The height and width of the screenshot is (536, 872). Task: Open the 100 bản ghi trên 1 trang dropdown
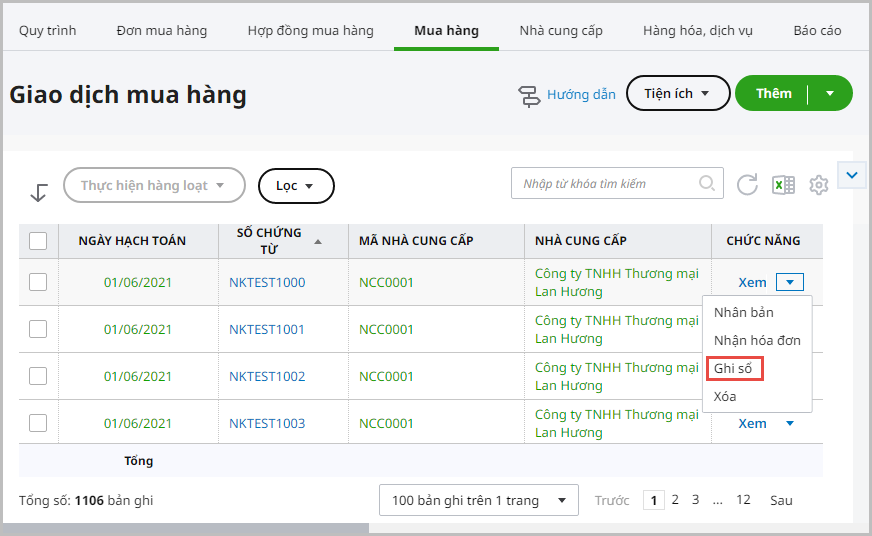click(478, 500)
